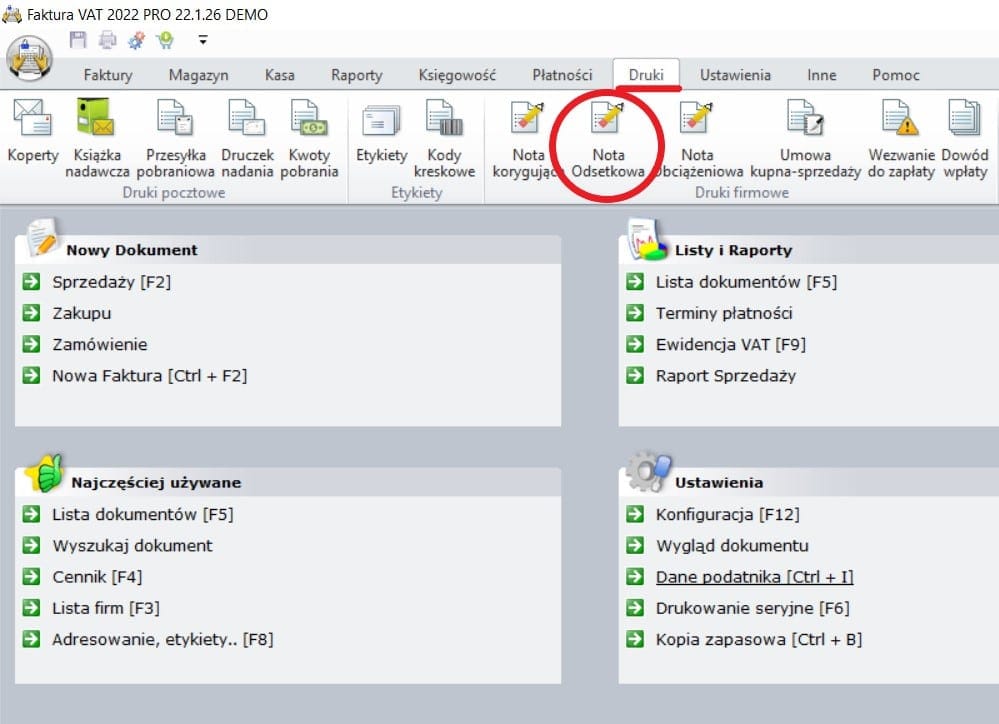Switch to the Księgowość ribbon tab
The image size is (999, 724).
coord(459,75)
